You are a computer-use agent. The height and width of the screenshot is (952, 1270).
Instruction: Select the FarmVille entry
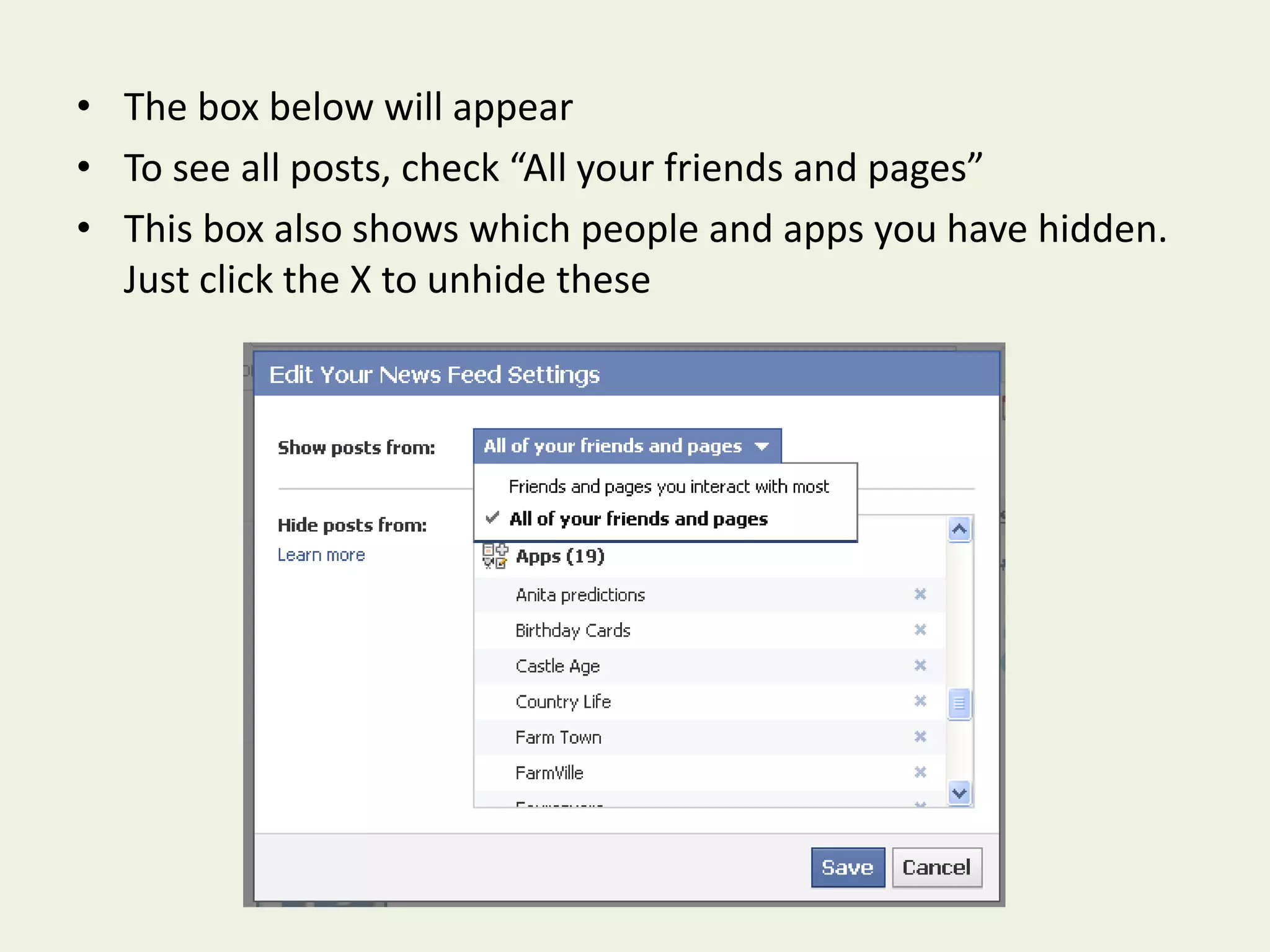[x=710, y=773]
